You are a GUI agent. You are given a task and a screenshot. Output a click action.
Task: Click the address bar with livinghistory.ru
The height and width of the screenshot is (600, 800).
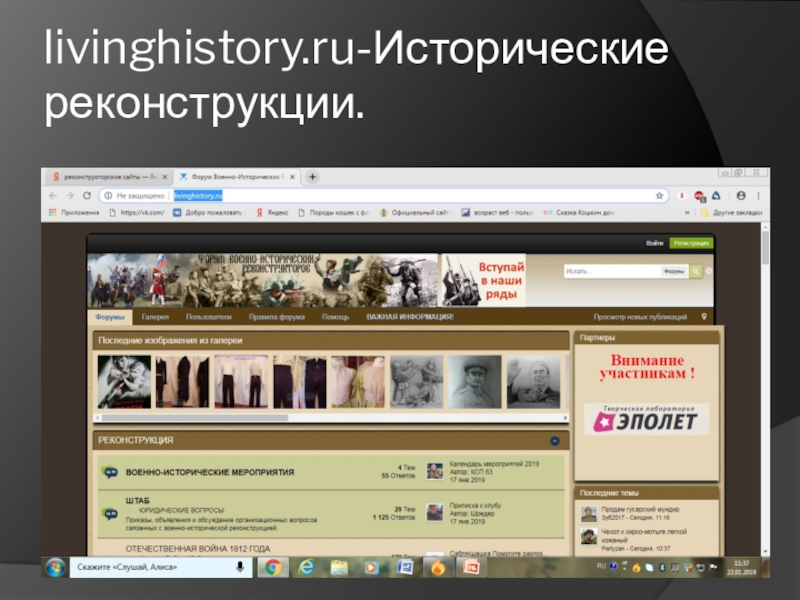pyautogui.click(x=383, y=195)
